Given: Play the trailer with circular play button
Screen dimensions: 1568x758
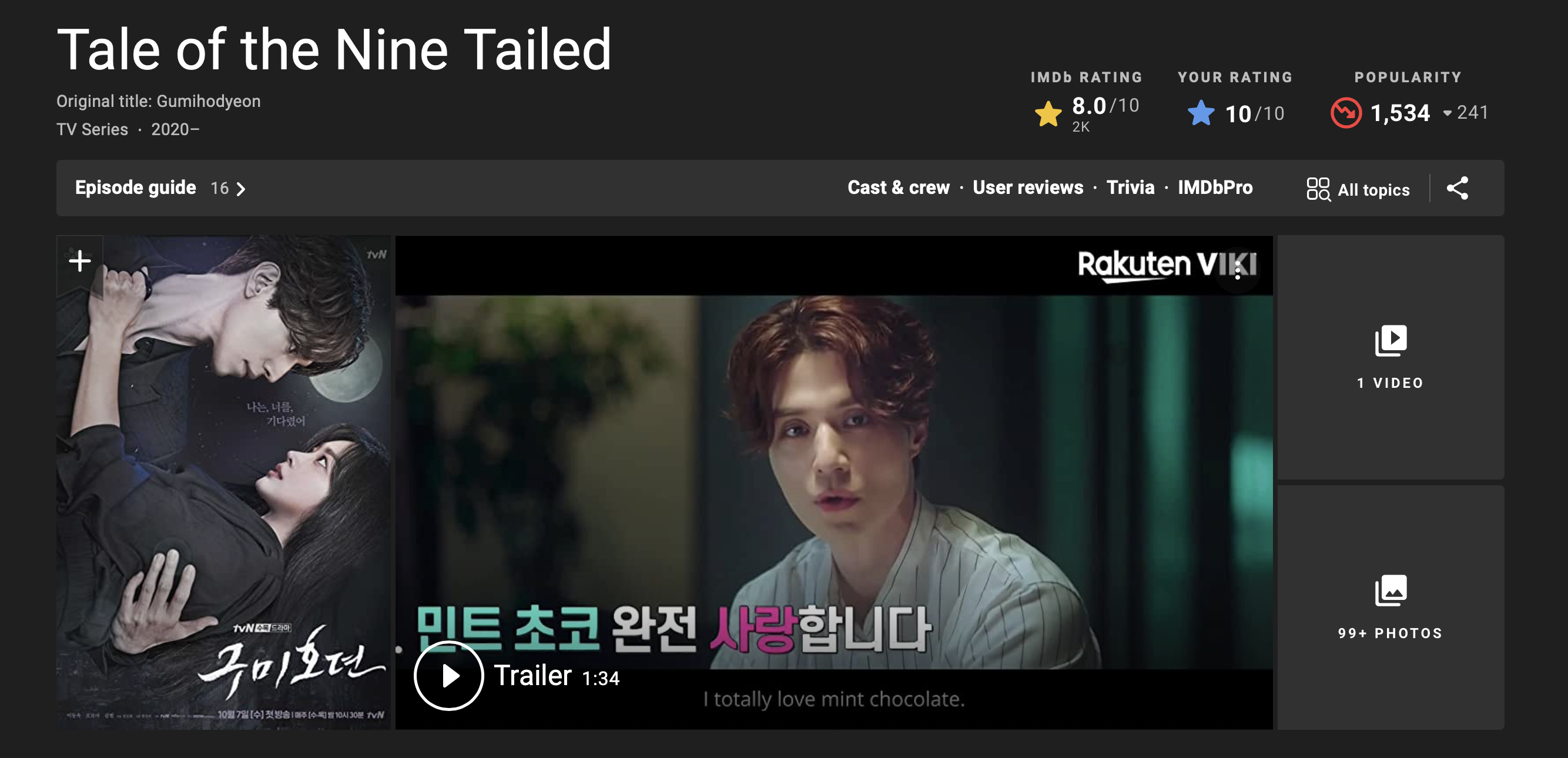Looking at the screenshot, I should pyautogui.click(x=448, y=675).
